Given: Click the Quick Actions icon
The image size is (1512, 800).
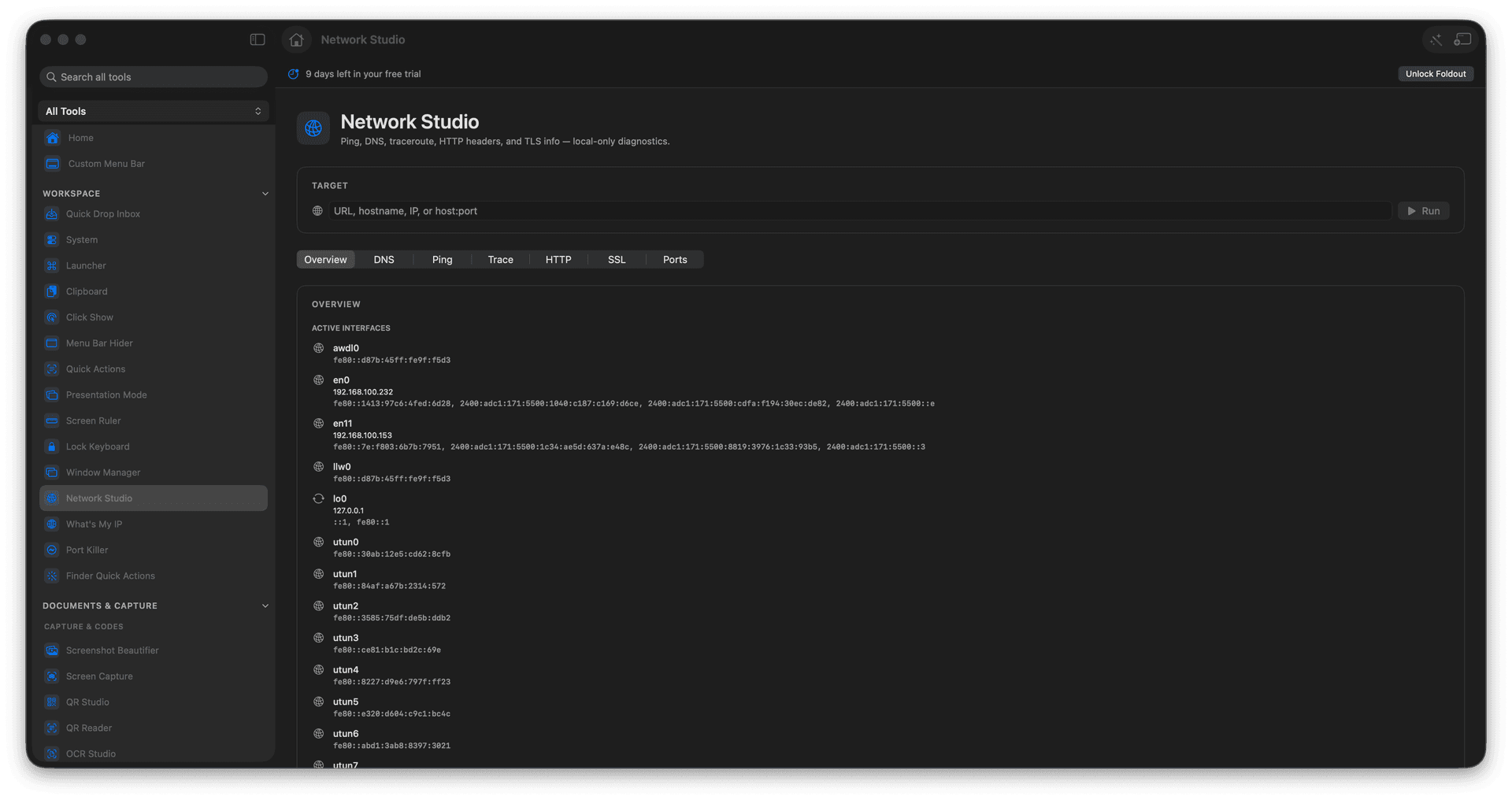Looking at the screenshot, I should click(52, 369).
